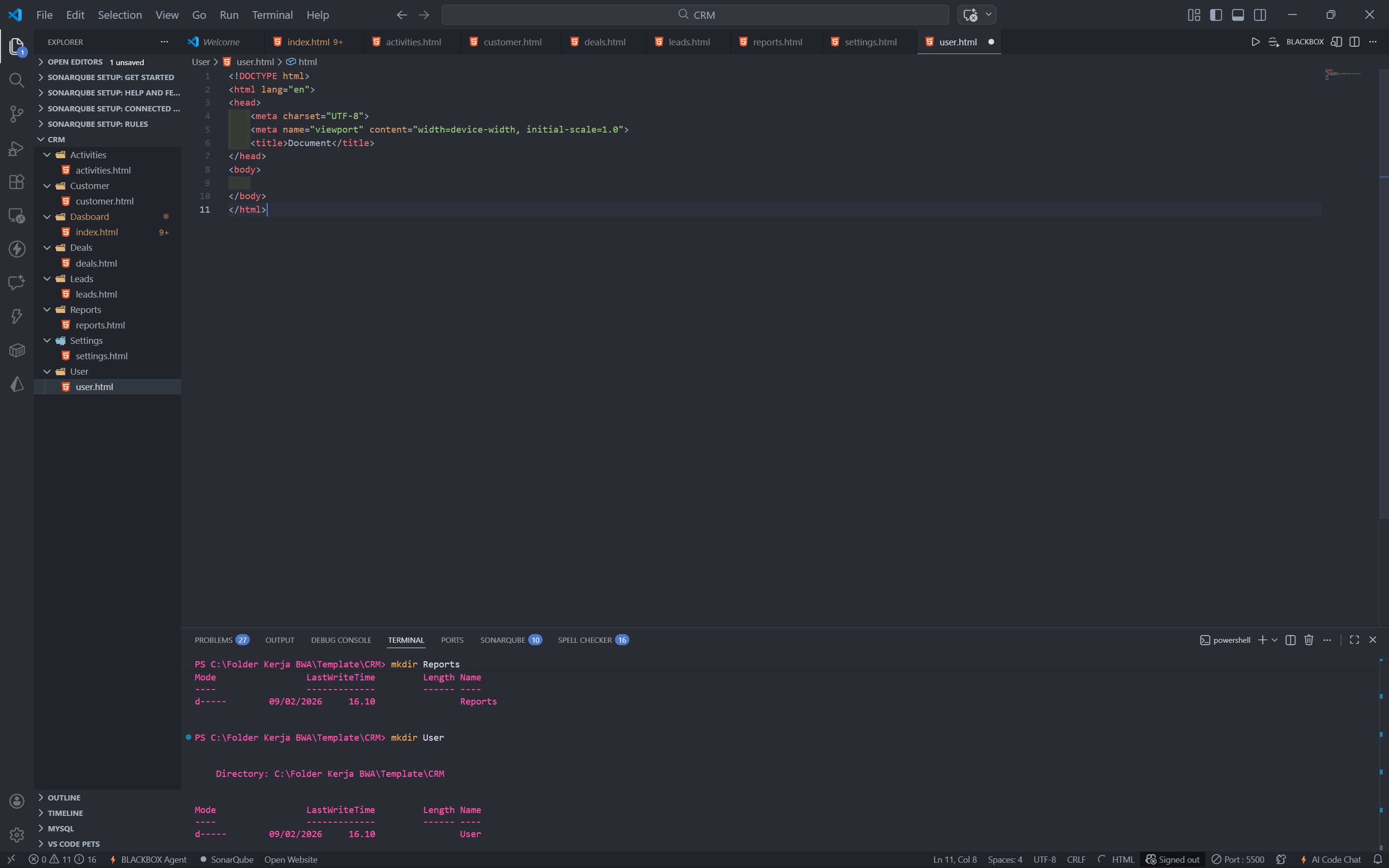Open the Manage gear icon
The image size is (1389, 868).
coord(17,834)
